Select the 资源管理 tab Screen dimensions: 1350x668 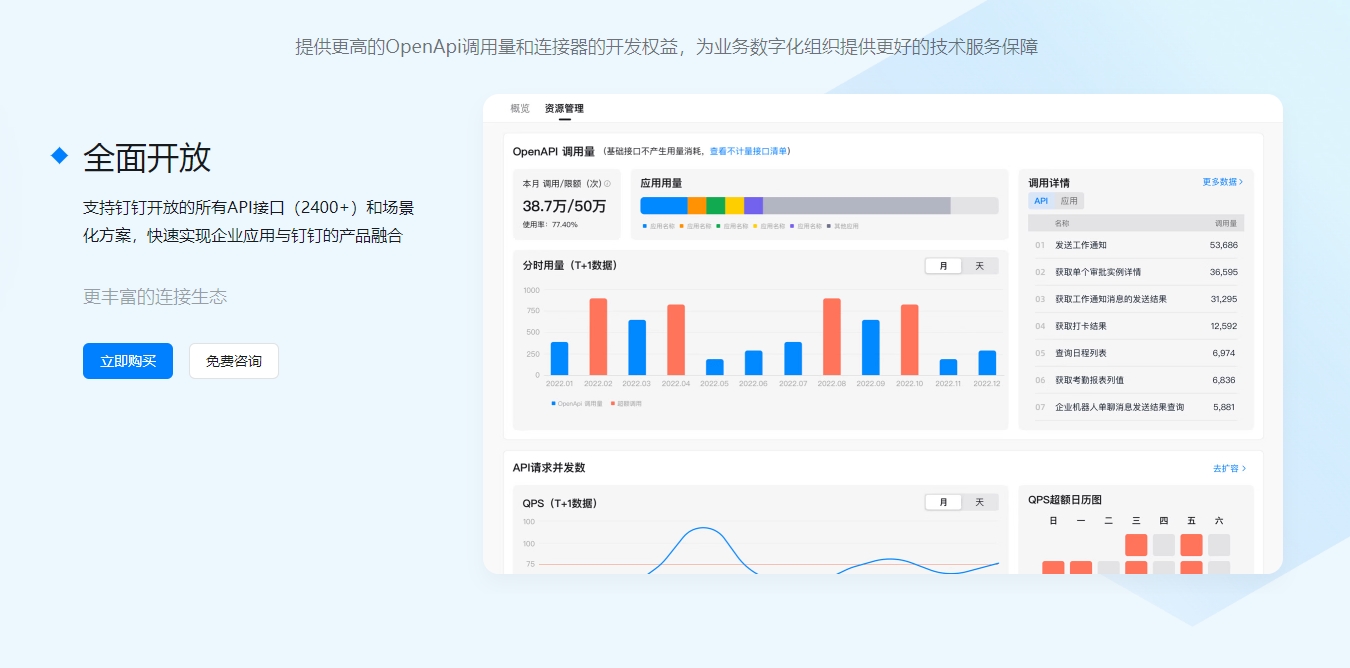point(564,108)
